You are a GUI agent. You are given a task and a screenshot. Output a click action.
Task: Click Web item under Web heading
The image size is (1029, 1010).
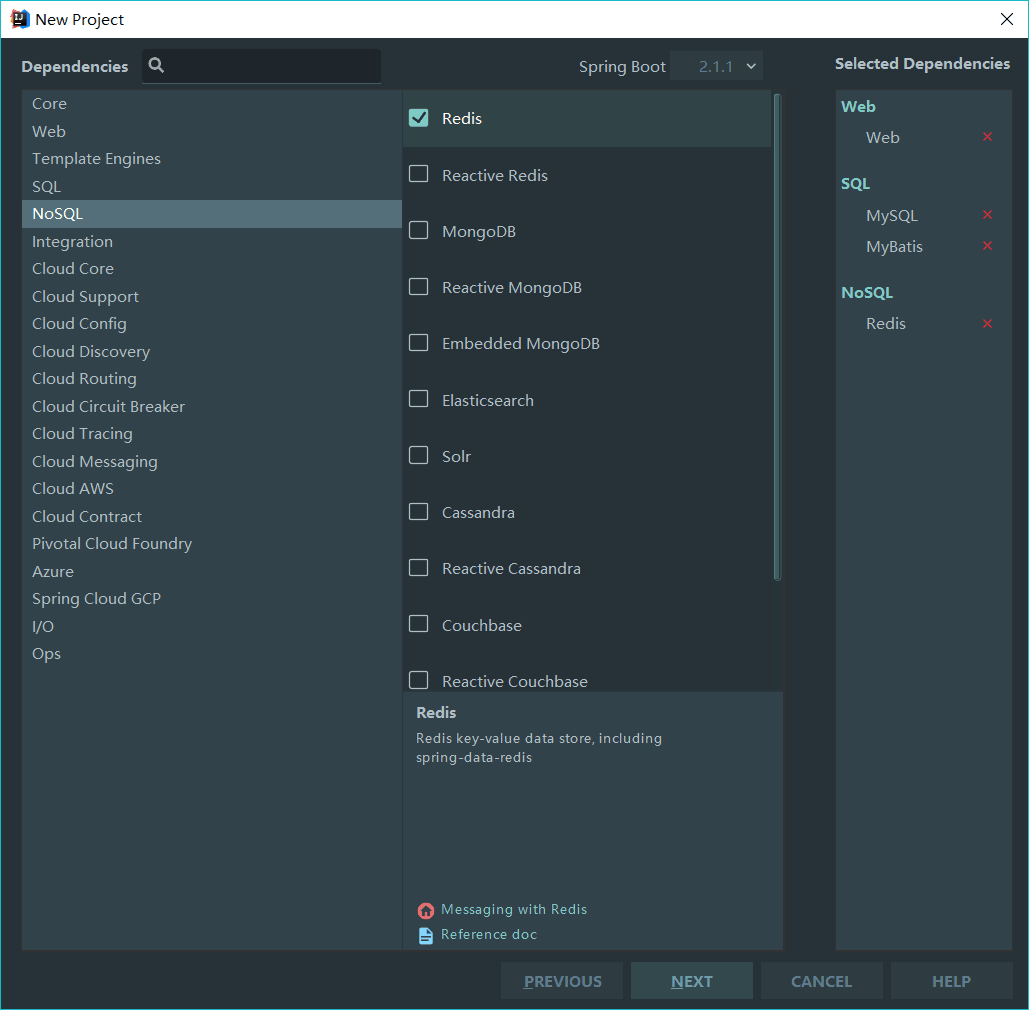coord(883,138)
